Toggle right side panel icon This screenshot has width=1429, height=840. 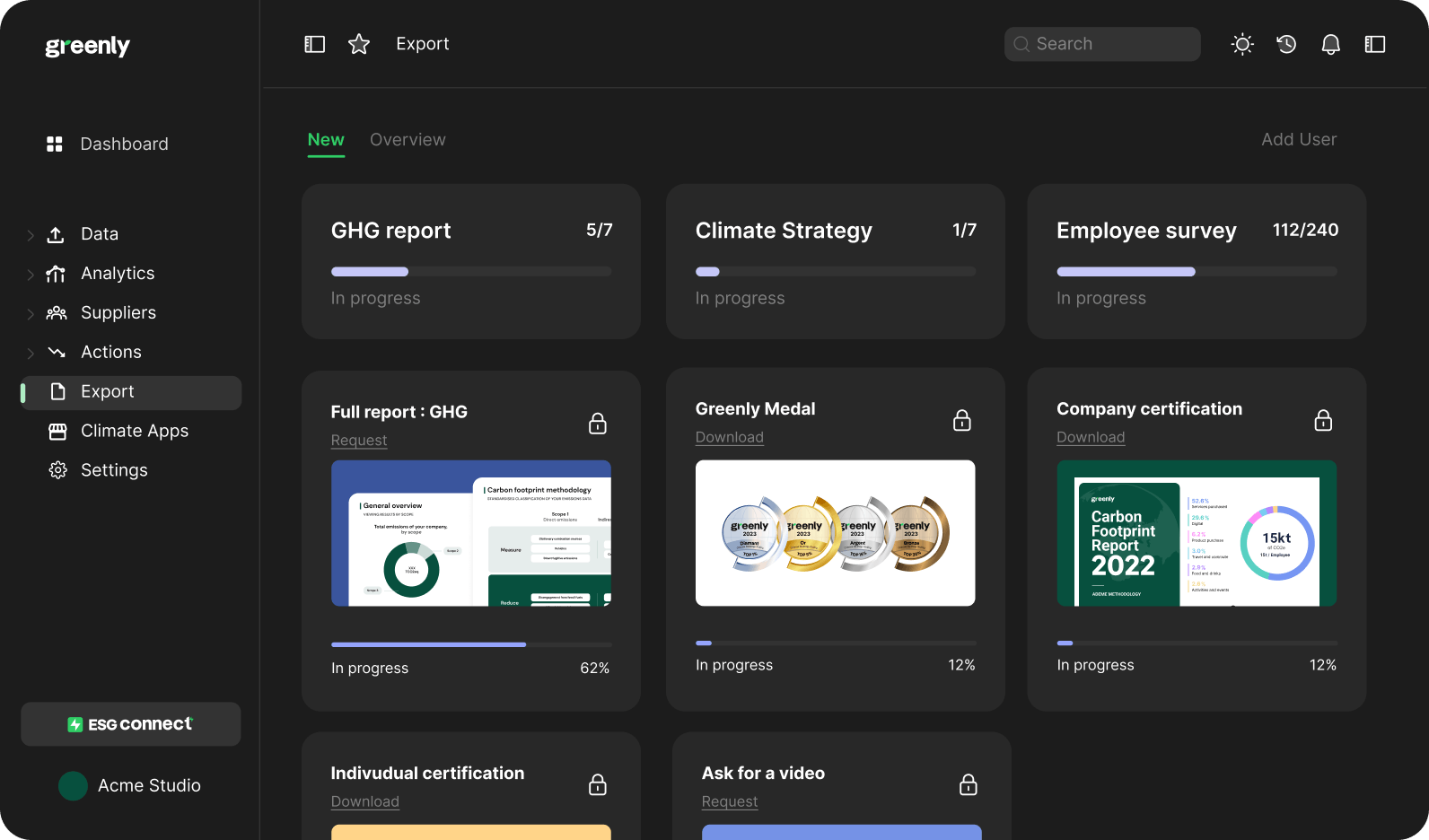[1375, 44]
